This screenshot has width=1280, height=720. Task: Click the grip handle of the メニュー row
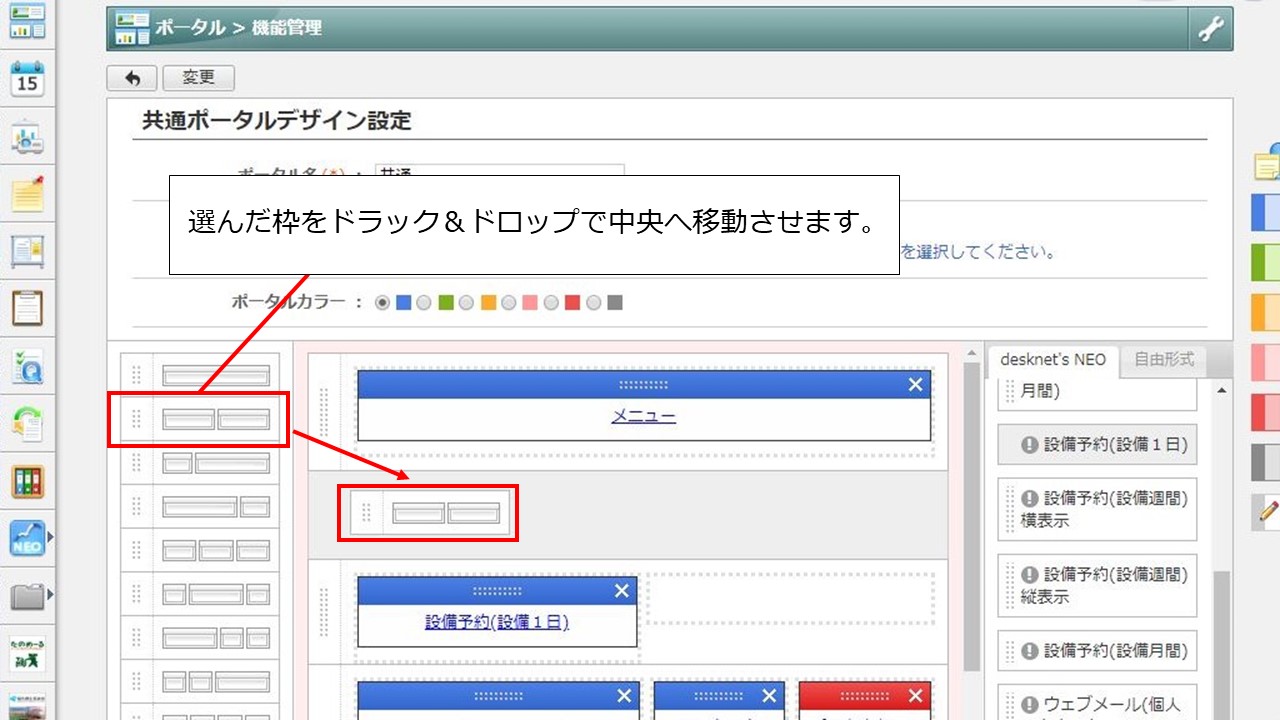click(x=323, y=412)
